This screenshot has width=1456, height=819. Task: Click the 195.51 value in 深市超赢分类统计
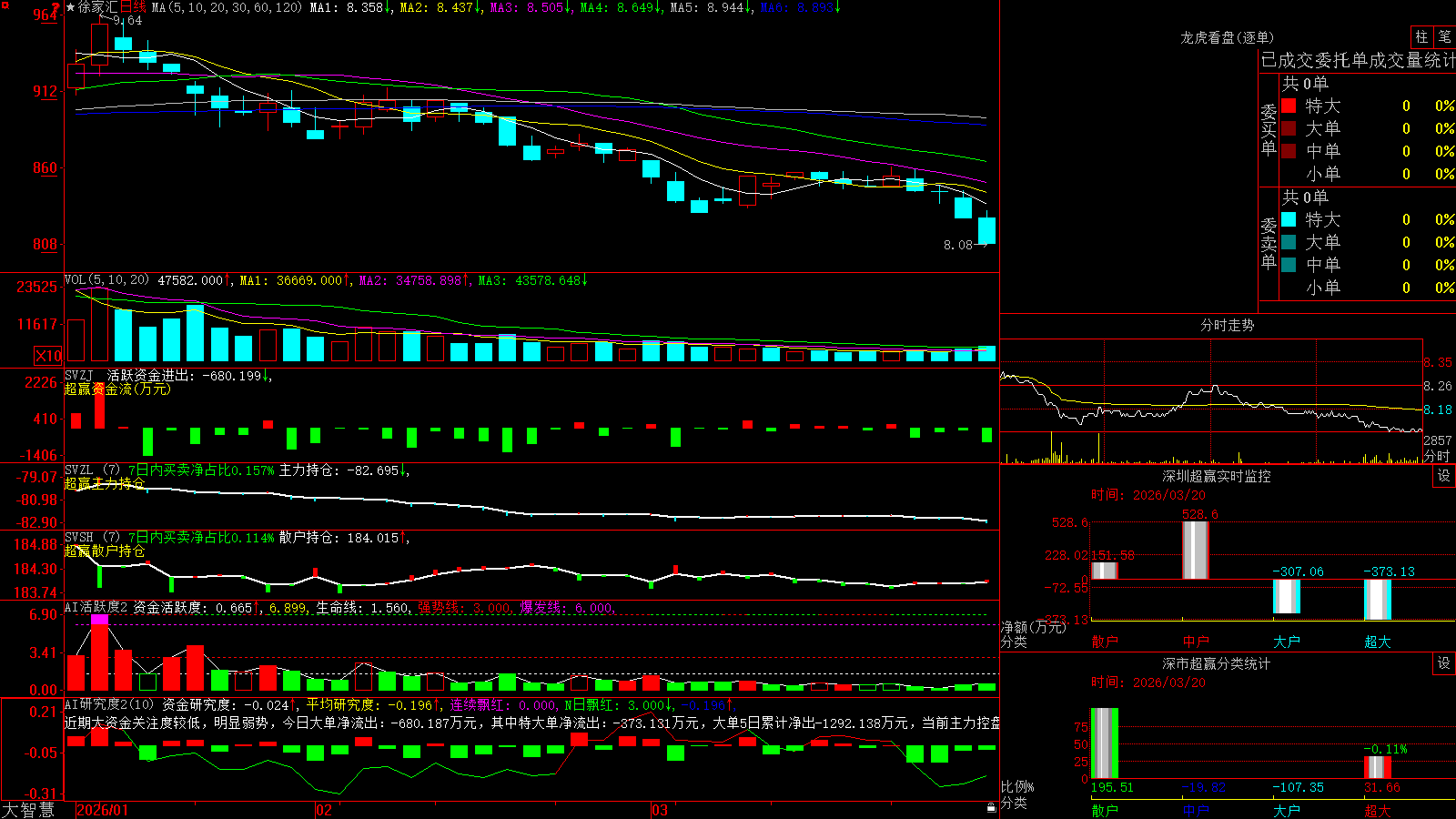[x=1112, y=787]
